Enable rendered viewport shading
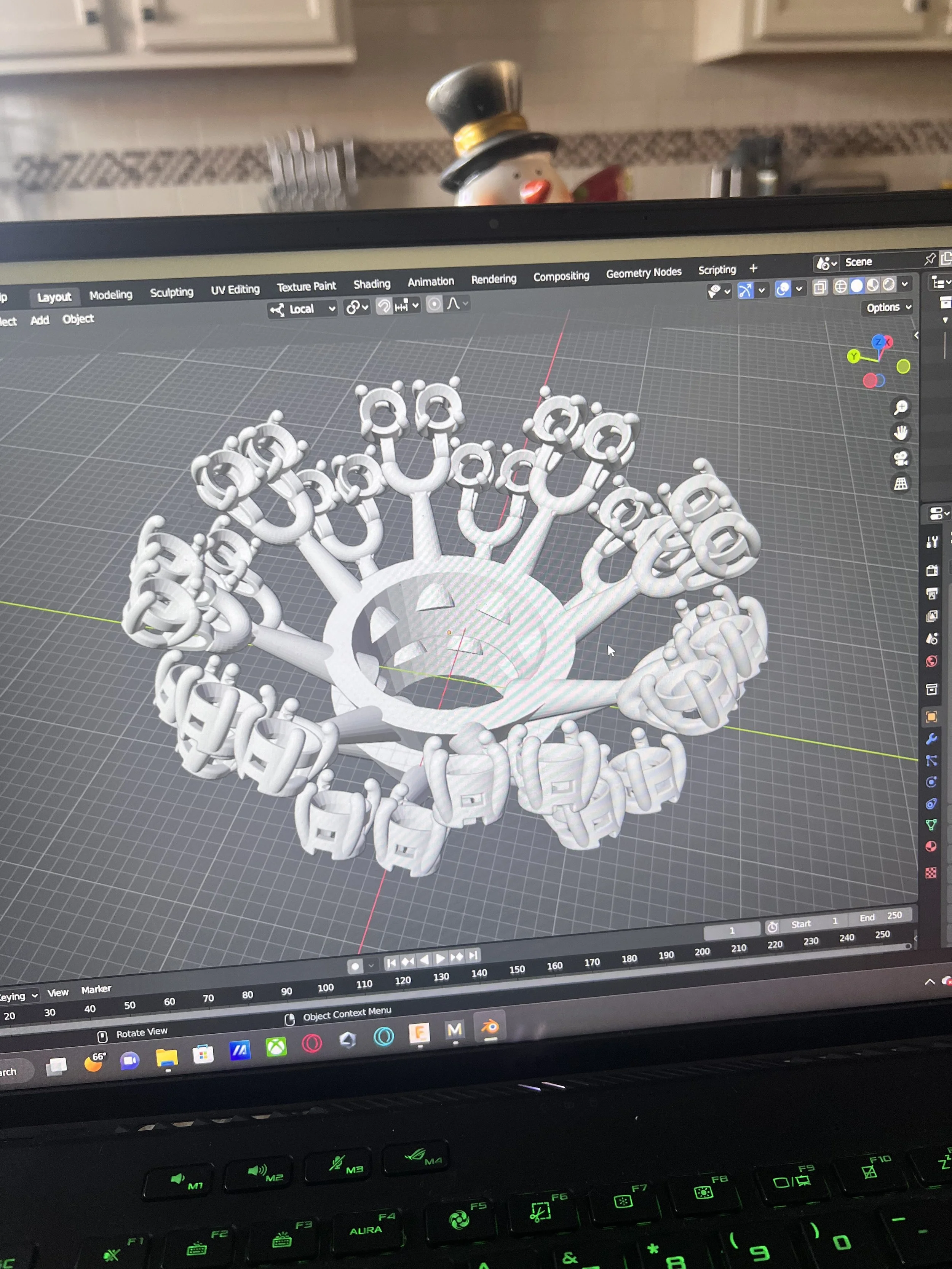952x1269 pixels. click(888, 284)
